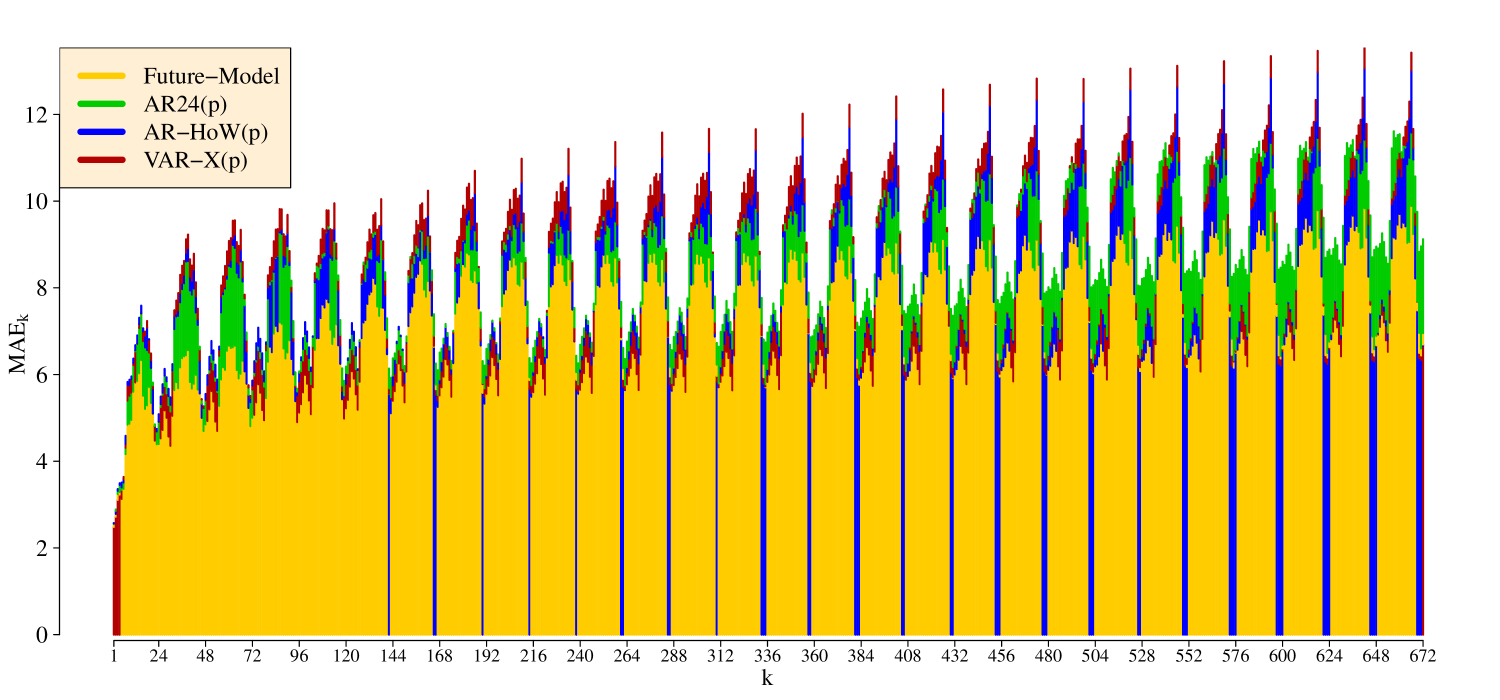Click x-axis tick label 384
1500x700 pixels.
861,656
